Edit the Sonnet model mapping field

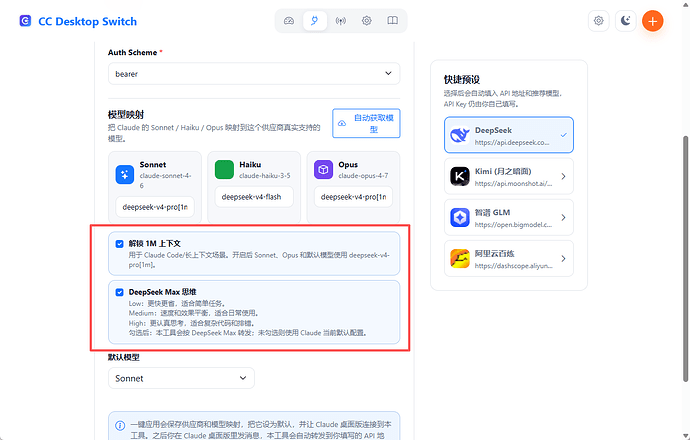coord(155,207)
